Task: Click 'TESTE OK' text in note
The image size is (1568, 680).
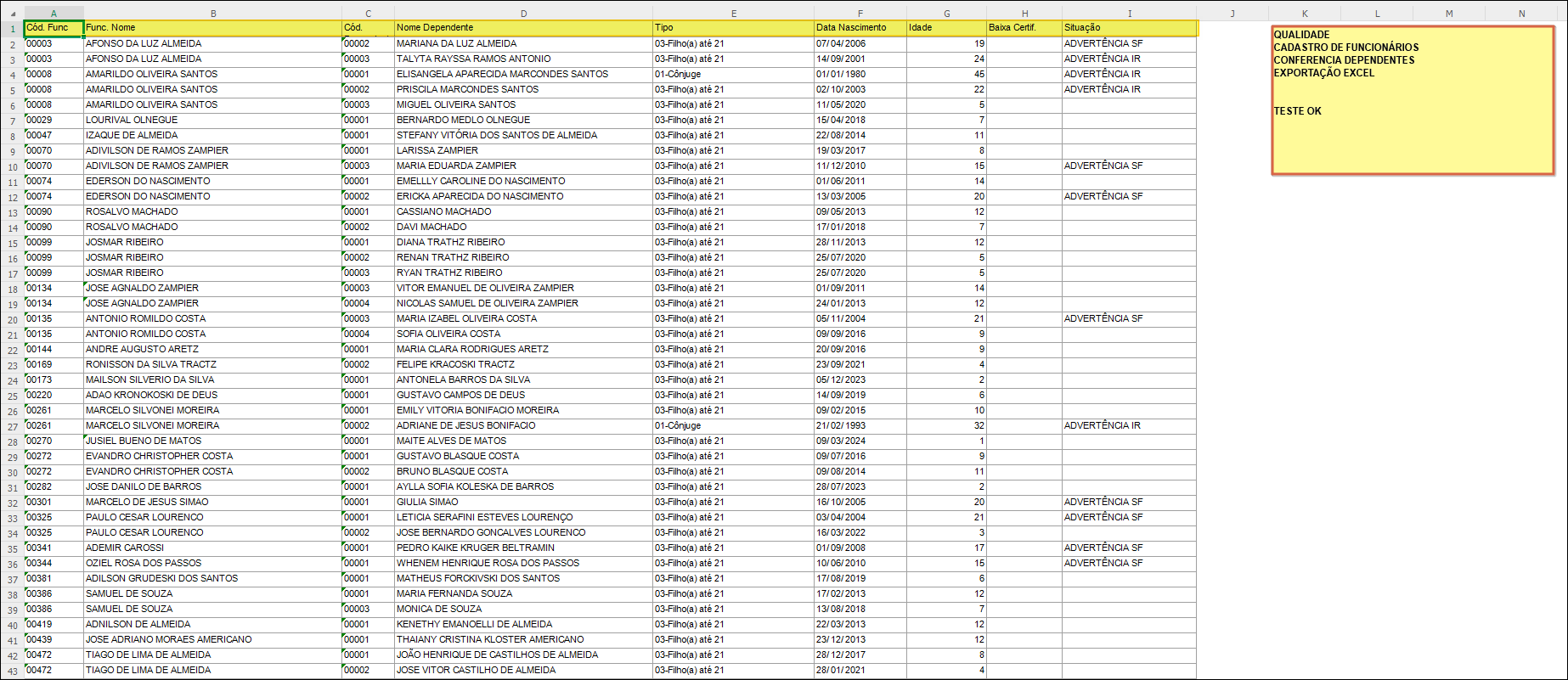Action: tap(1297, 111)
